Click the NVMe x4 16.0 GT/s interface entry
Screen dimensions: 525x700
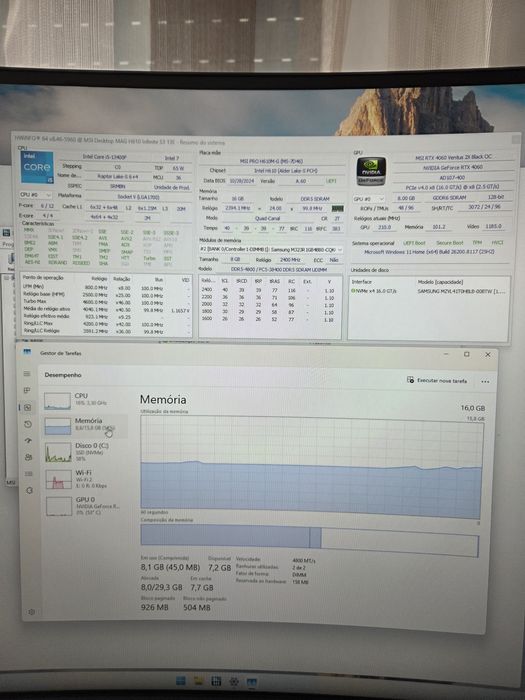click(374, 291)
